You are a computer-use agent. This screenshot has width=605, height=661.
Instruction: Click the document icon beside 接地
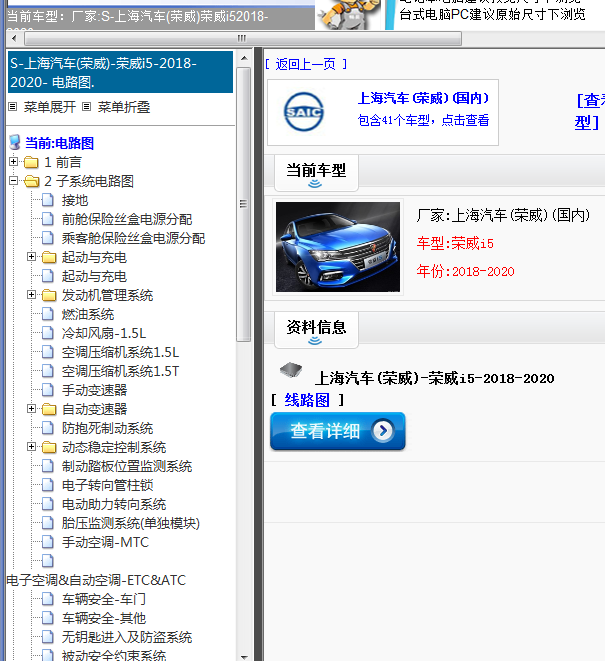pyautogui.click(x=48, y=200)
